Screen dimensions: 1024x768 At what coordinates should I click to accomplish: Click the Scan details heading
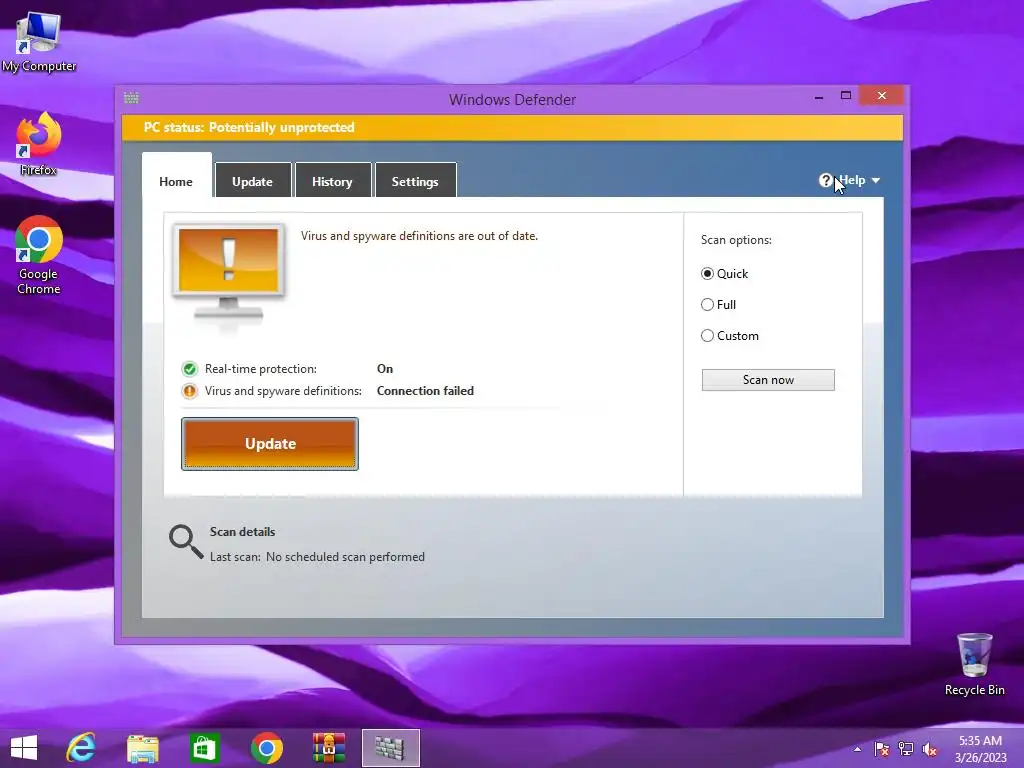242,532
